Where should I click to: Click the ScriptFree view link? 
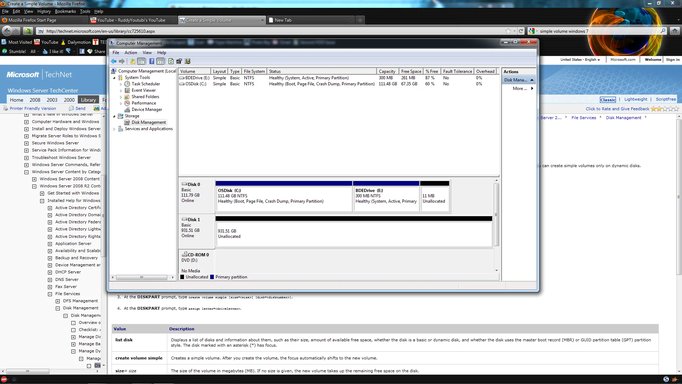point(666,99)
